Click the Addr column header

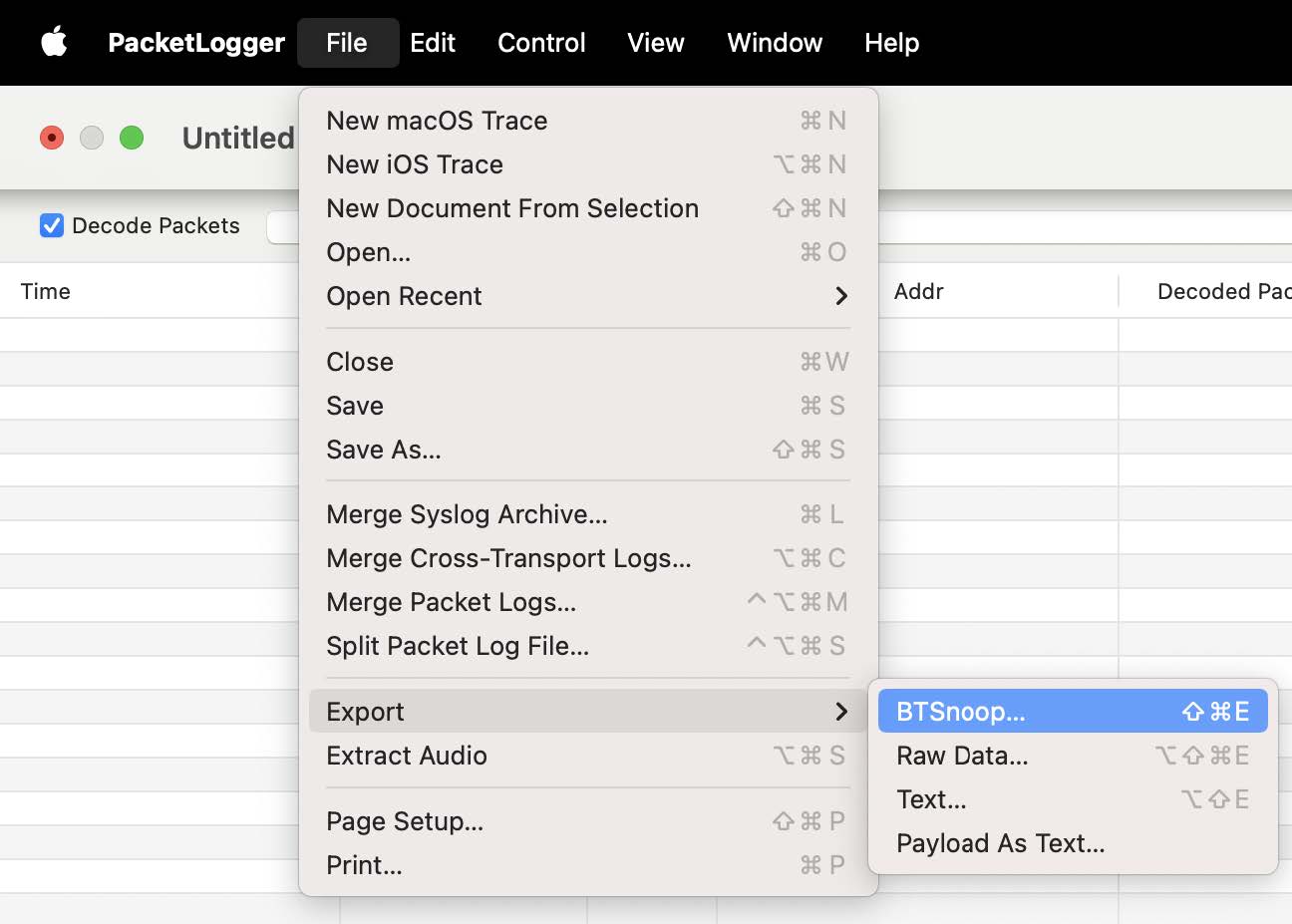[x=918, y=291]
